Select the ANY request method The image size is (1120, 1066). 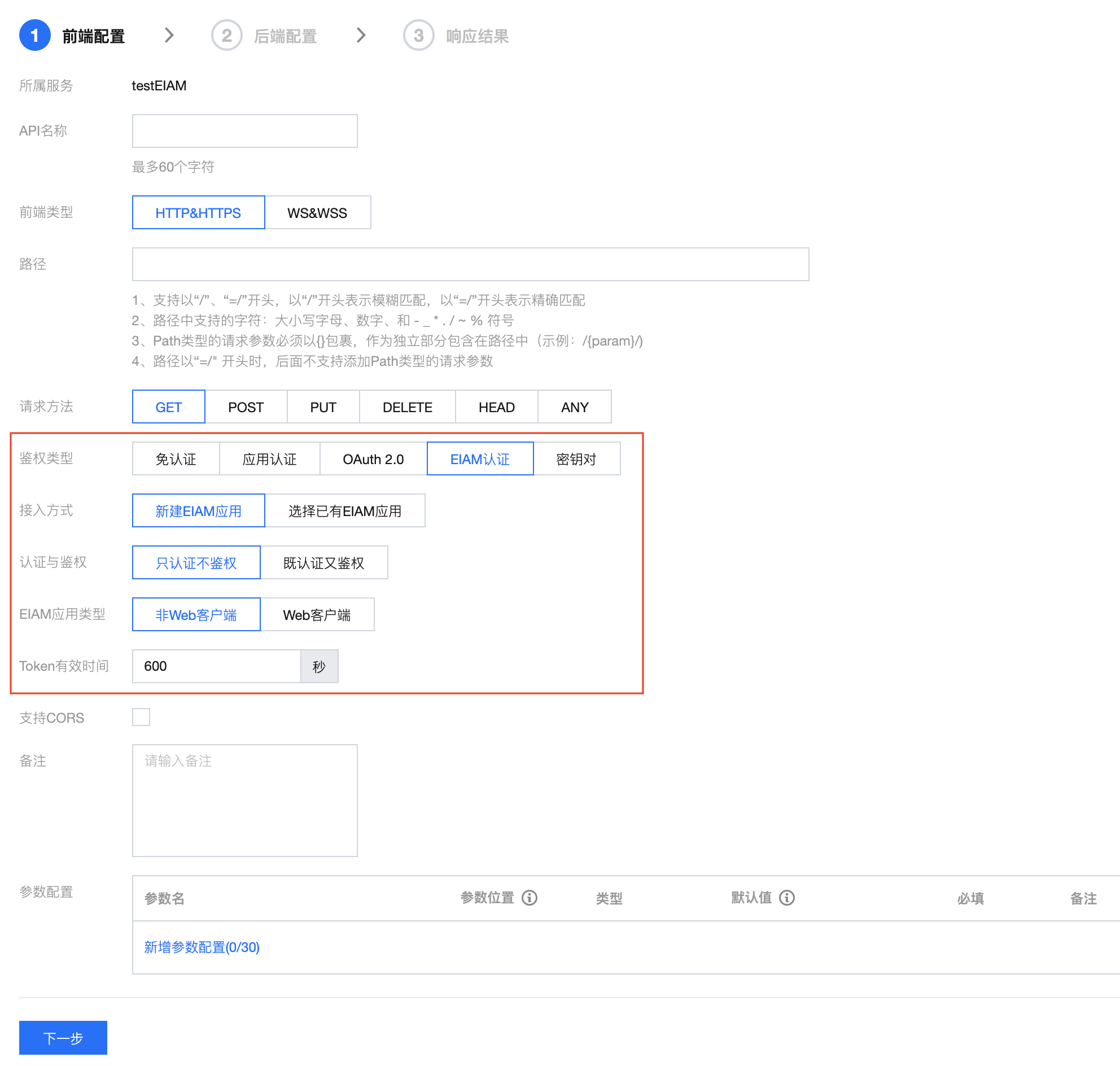pos(574,407)
